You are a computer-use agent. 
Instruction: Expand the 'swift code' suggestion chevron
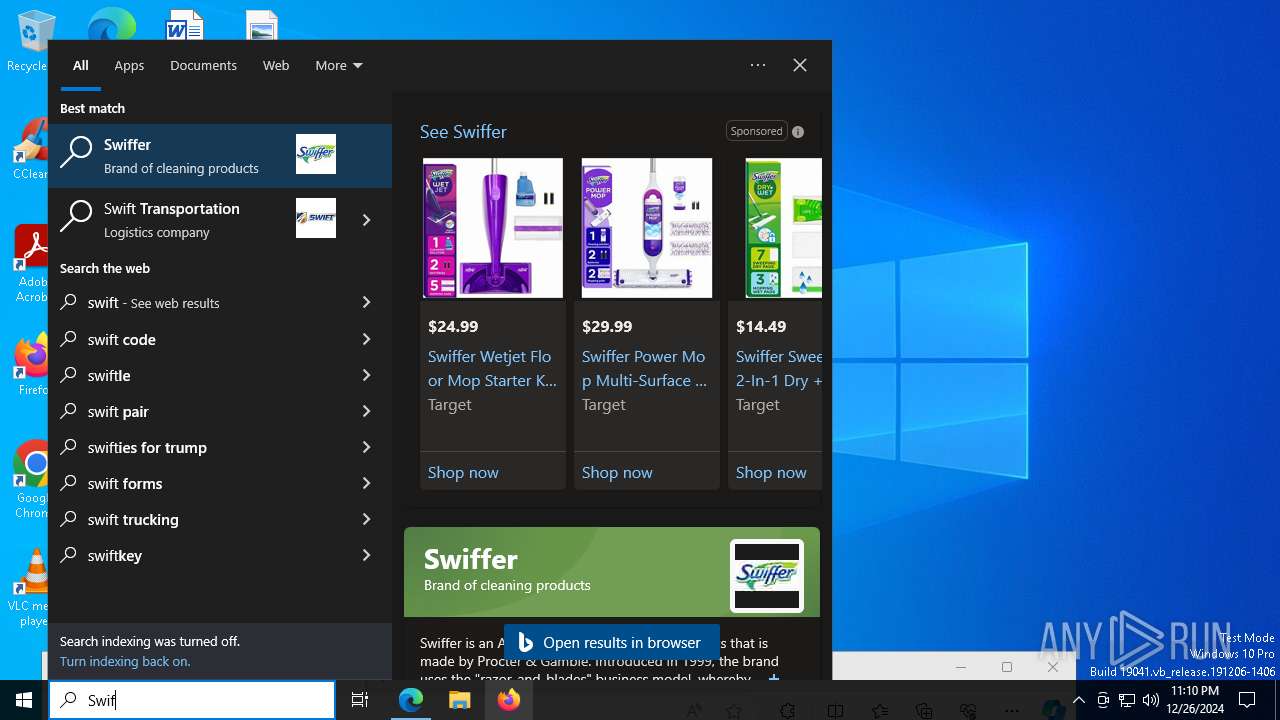(x=366, y=339)
